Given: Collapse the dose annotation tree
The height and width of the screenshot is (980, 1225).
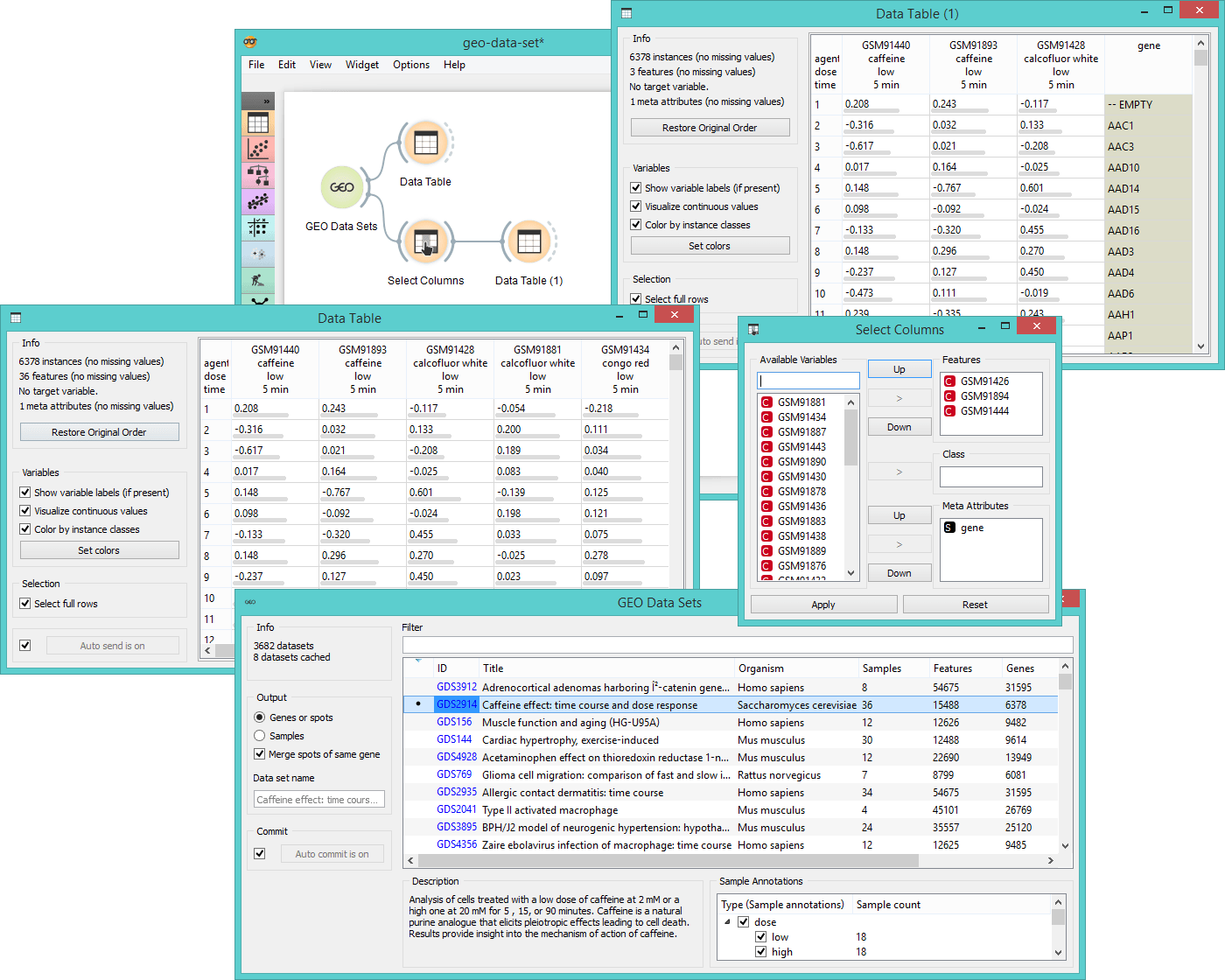Looking at the screenshot, I should (x=728, y=921).
